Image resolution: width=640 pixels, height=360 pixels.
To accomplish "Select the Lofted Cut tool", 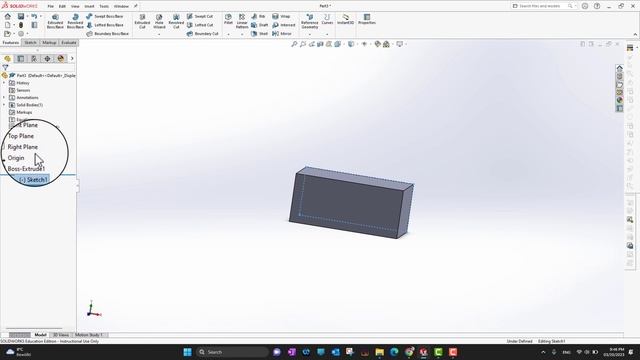I will point(200,25).
